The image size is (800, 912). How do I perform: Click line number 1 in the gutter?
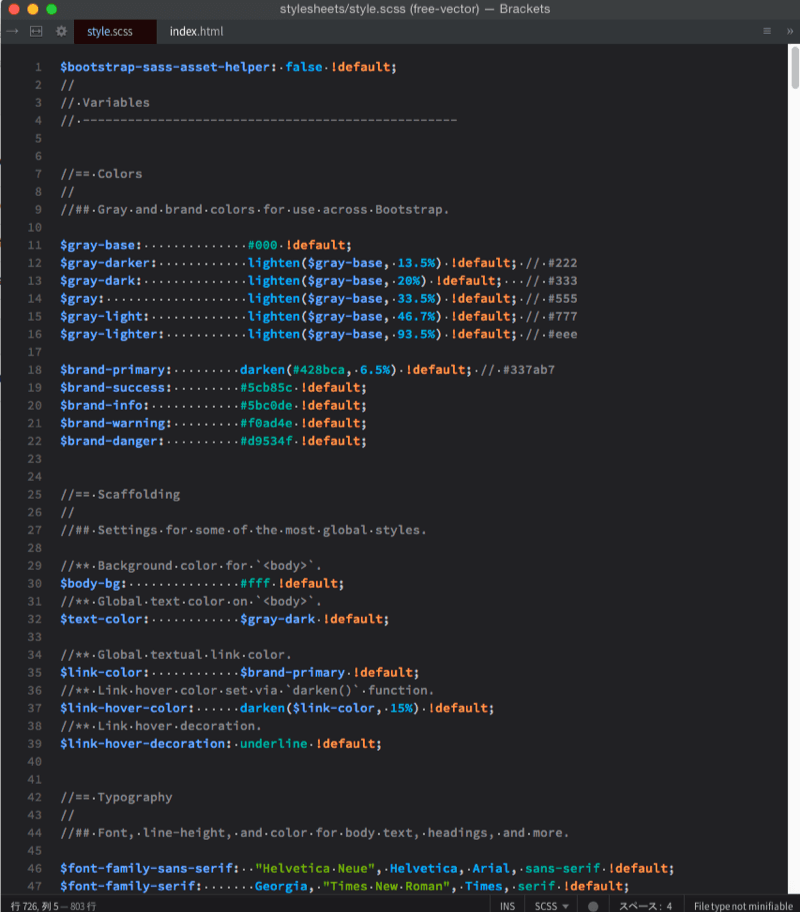click(38, 67)
